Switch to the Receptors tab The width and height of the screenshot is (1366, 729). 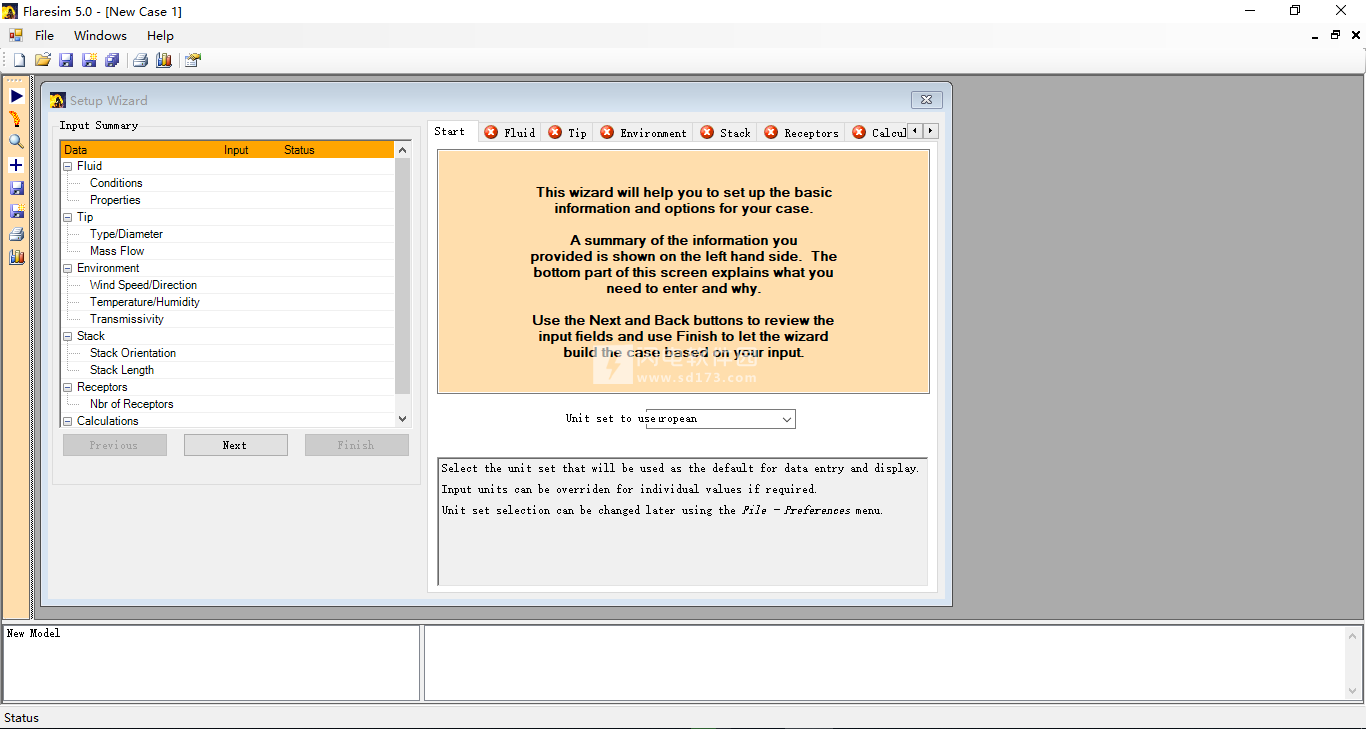tap(802, 132)
